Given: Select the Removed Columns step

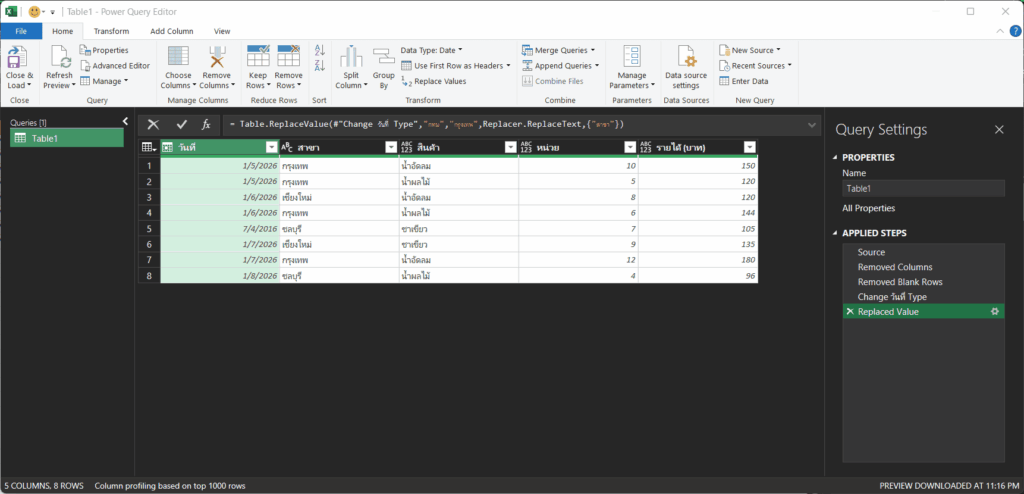Looking at the screenshot, I should [923, 267].
